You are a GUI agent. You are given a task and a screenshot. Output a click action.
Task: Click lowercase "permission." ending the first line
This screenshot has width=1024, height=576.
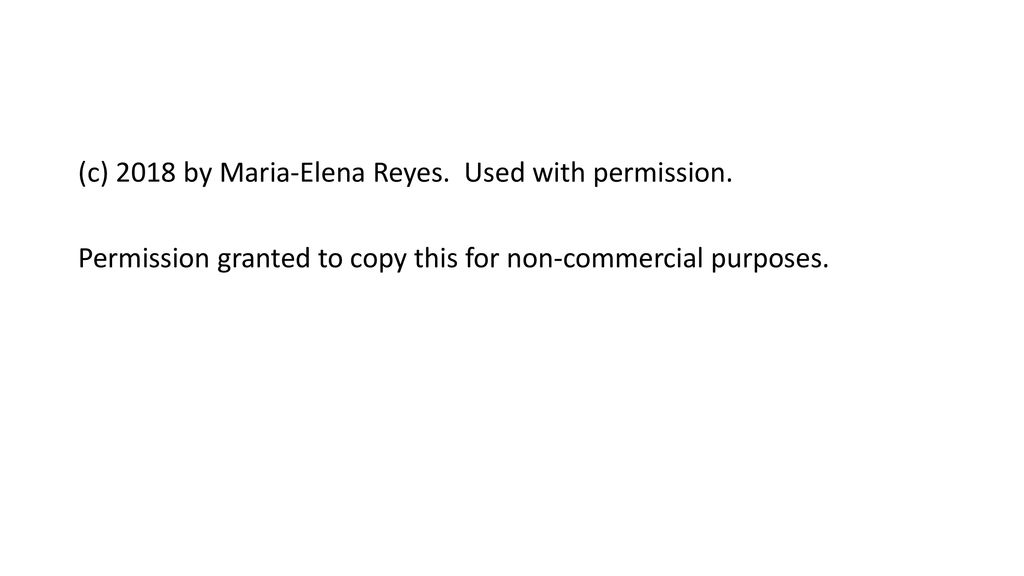pyautogui.click(x=662, y=174)
